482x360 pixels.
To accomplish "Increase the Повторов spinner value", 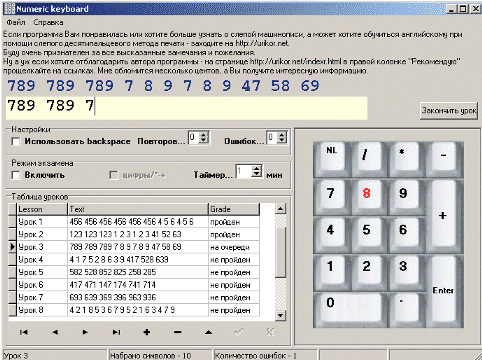I will (x=204, y=134).
